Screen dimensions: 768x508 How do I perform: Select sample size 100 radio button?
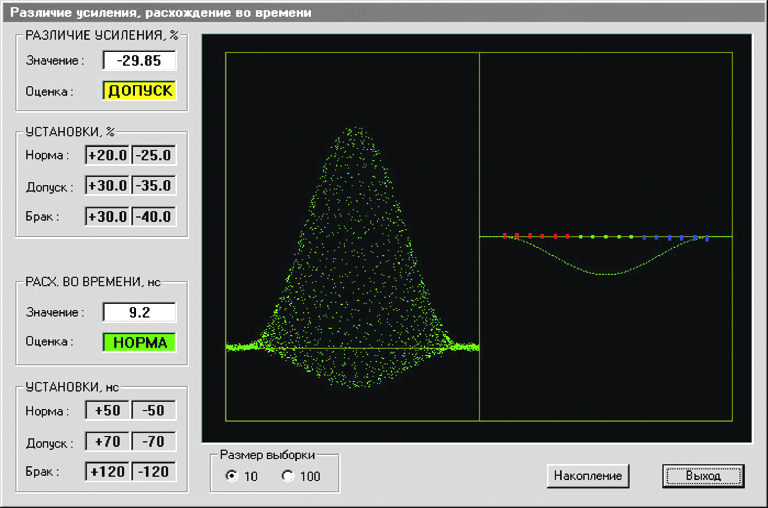click(x=288, y=476)
